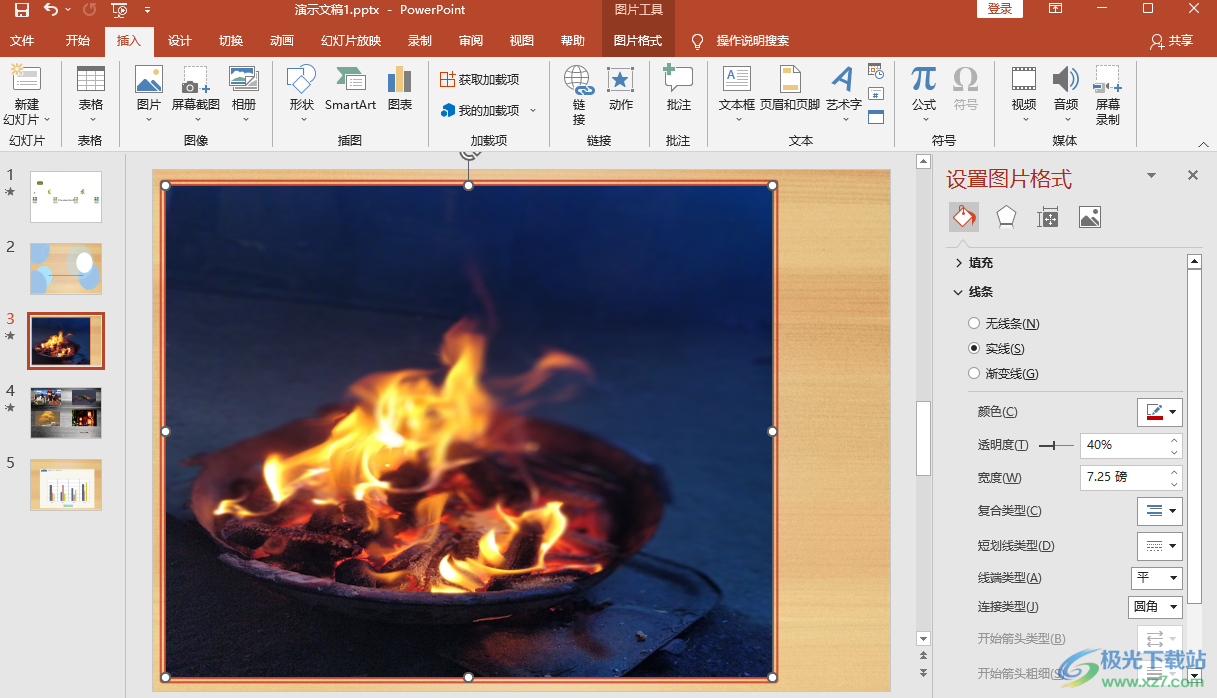The width and height of the screenshot is (1217, 698).
Task: Insert audio with 音频
Action: point(1066,96)
